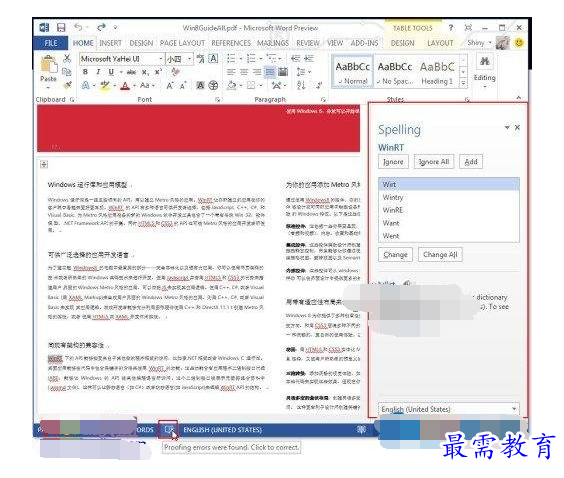The width and height of the screenshot is (564, 478).
Task: Apply Superscript formatting
Action: [x=158, y=72]
